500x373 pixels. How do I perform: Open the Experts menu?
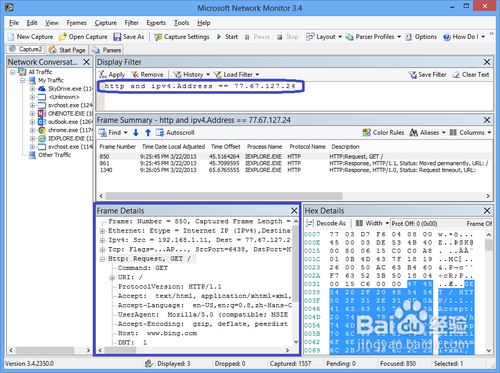click(156, 23)
